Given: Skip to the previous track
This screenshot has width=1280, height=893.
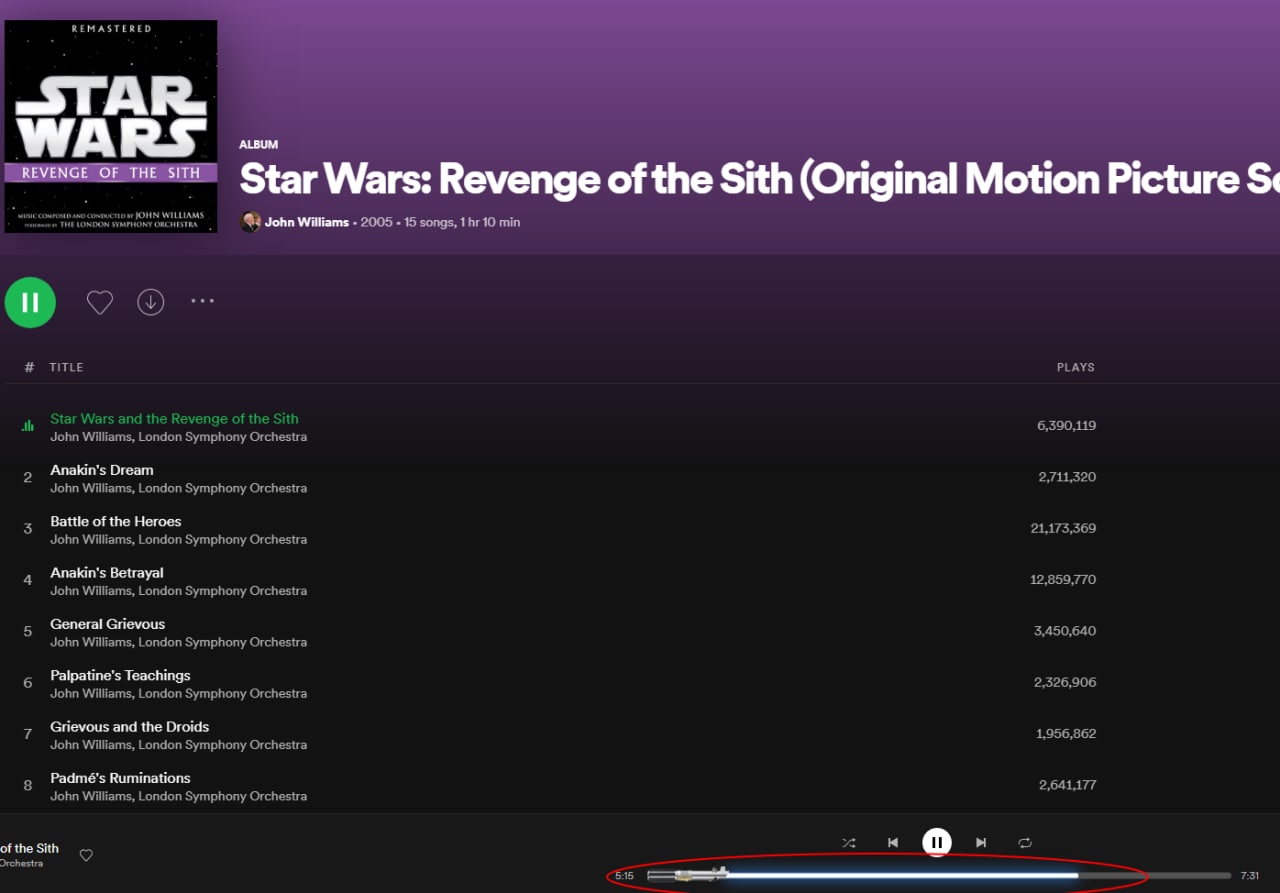Looking at the screenshot, I should point(893,843).
